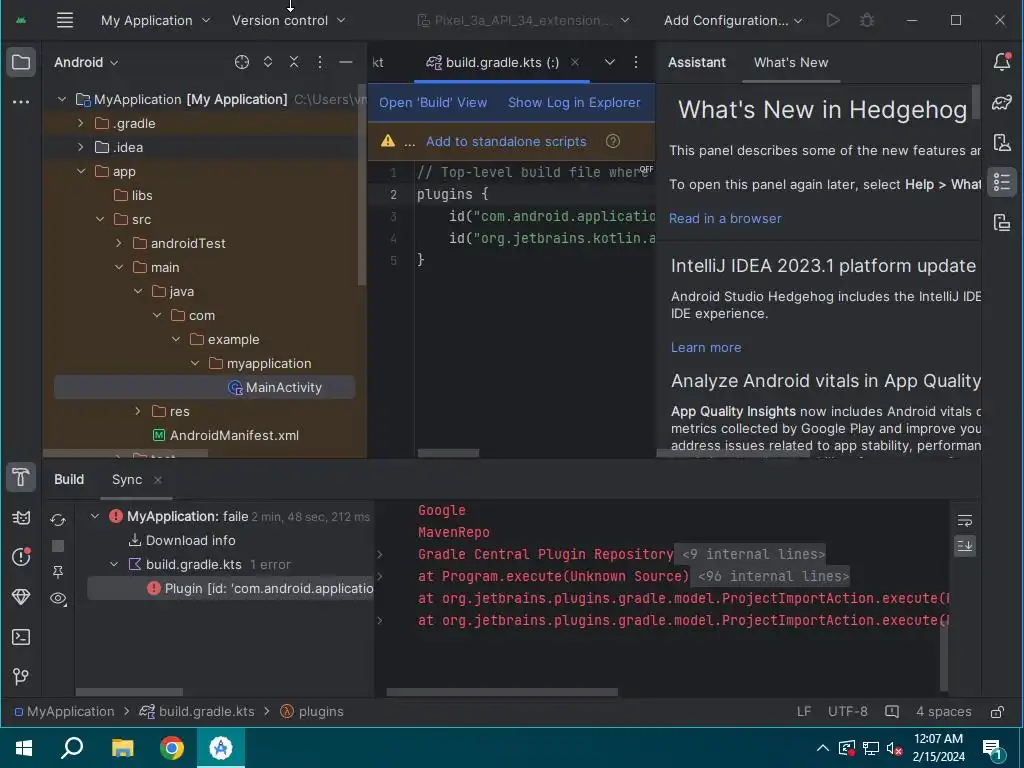1024x768 pixels.
Task: Pin the build tab
Action: (57, 572)
